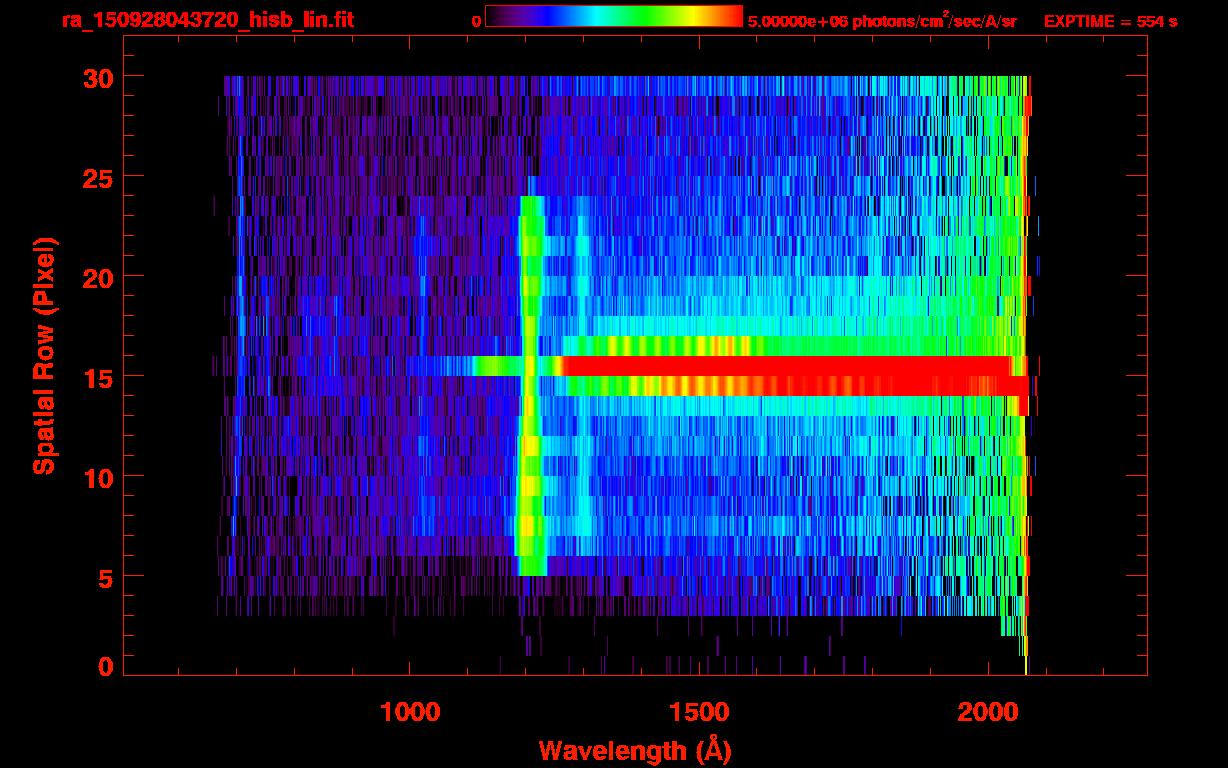Click the color scale bar at top
The height and width of the screenshot is (768, 1228).
[x=613, y=17]
